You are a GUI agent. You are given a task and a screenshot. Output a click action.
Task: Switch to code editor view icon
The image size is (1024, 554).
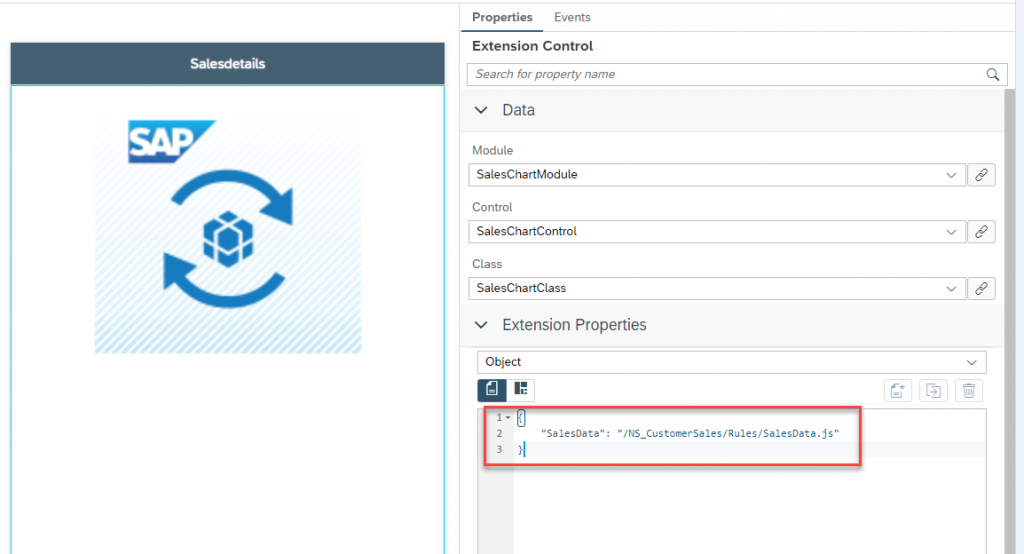click(492, 389)
